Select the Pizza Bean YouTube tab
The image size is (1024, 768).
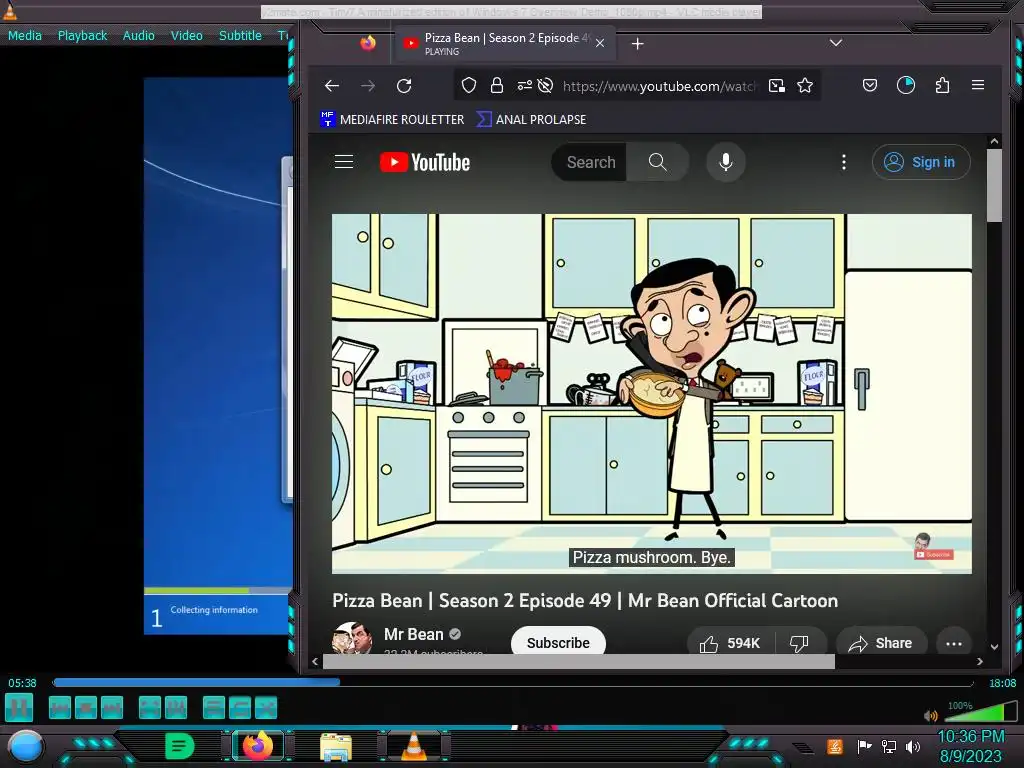coord(504,44)
